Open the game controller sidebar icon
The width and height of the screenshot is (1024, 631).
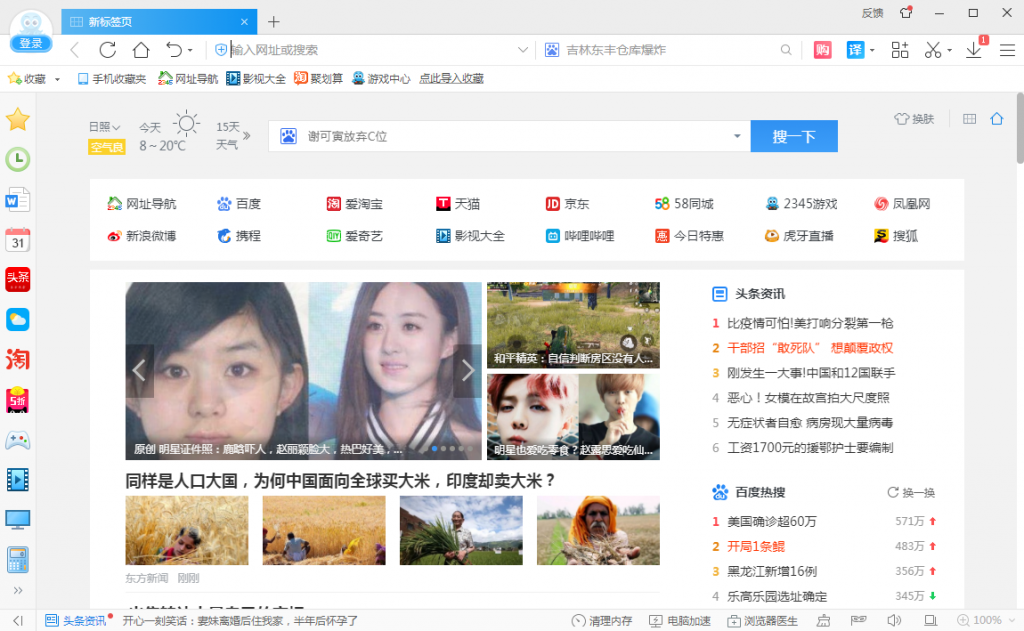(x=18, y=439)
